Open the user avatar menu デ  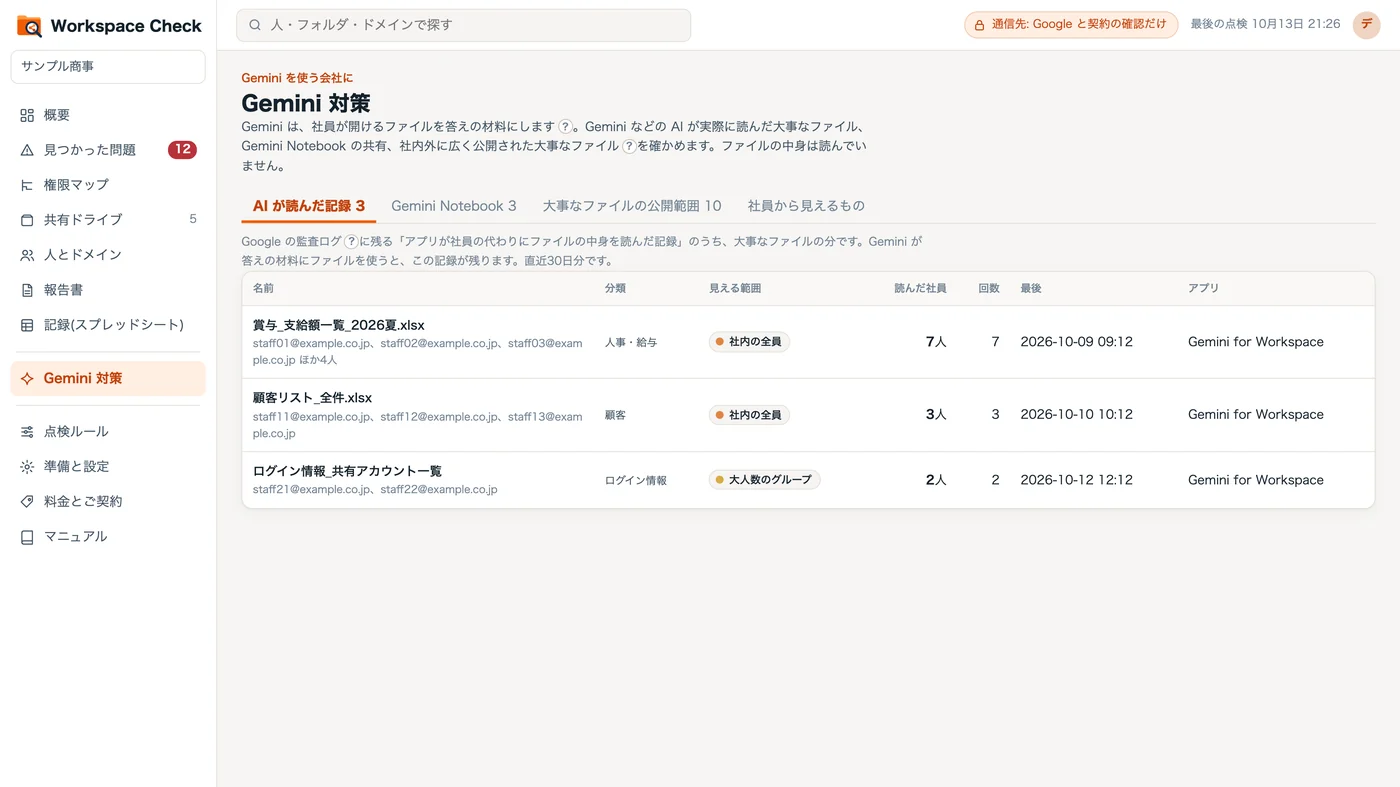1366,25
